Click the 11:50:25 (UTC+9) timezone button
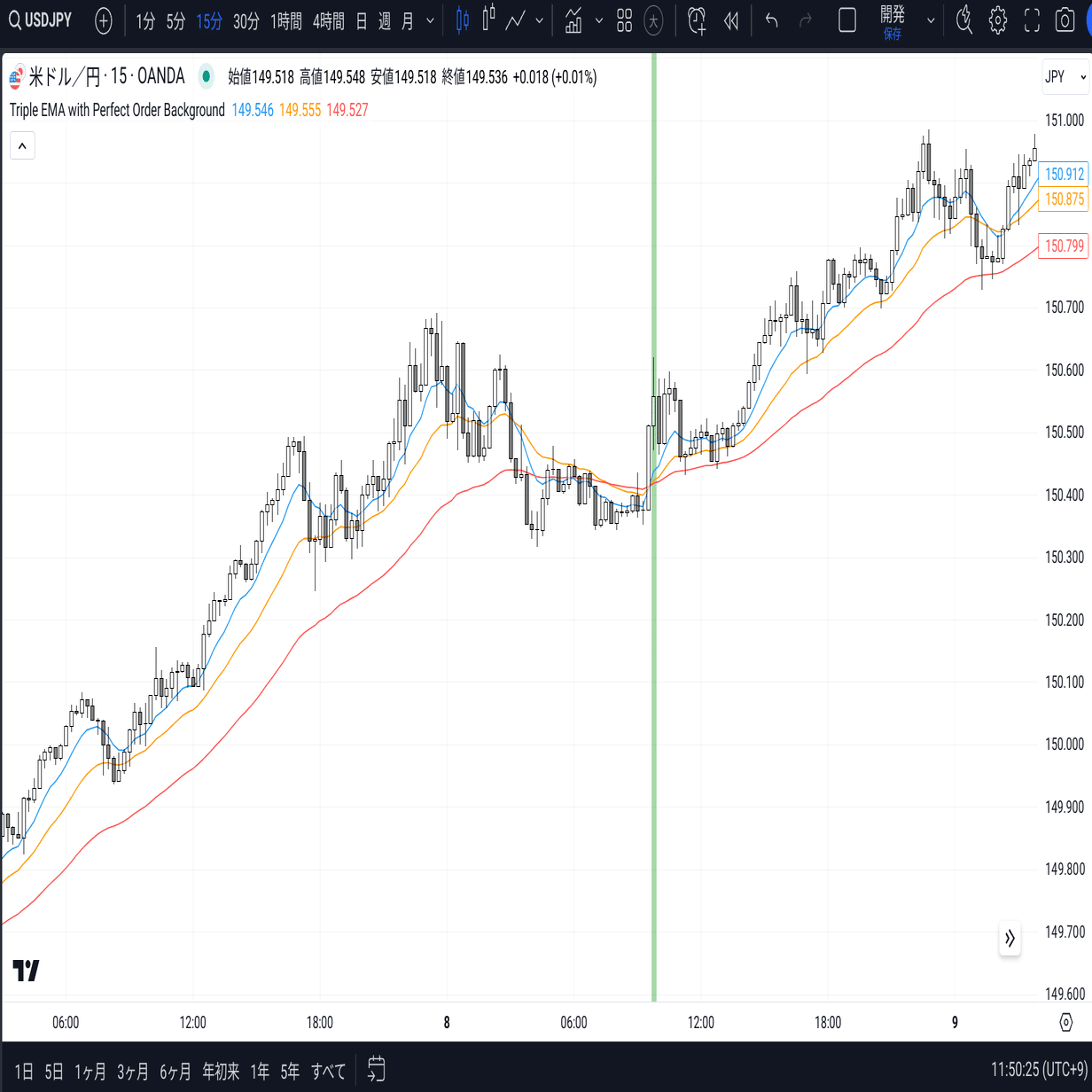Image resolution: width=1092 pixels, height=1092 pixels. pos(1038,1070)
